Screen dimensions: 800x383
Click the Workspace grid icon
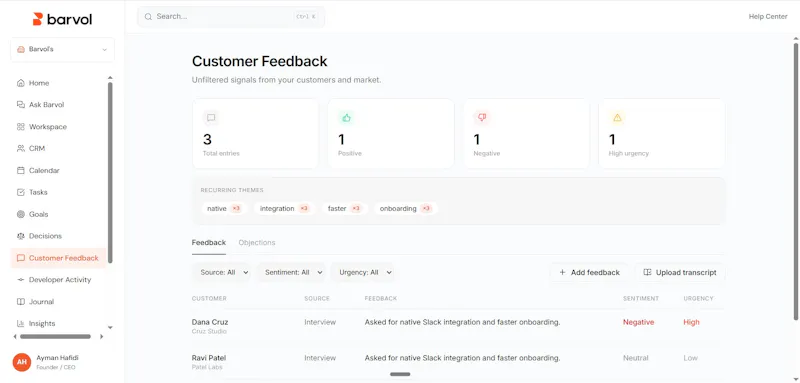click(20, 126)
